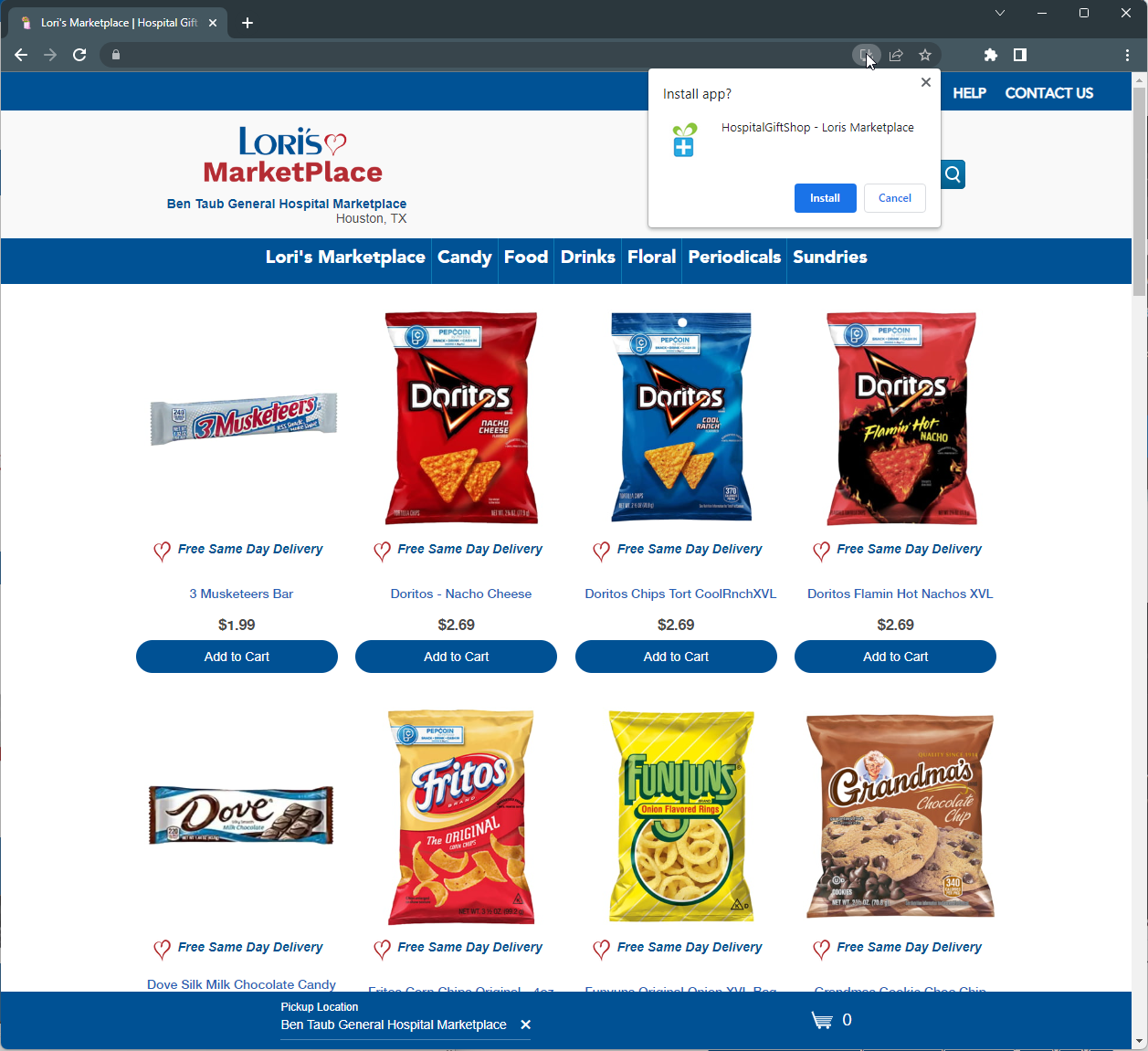Screen dimensions: 1148x1051
Task: Bookmark this page with the star icon
Action: (x=925, y=55)
